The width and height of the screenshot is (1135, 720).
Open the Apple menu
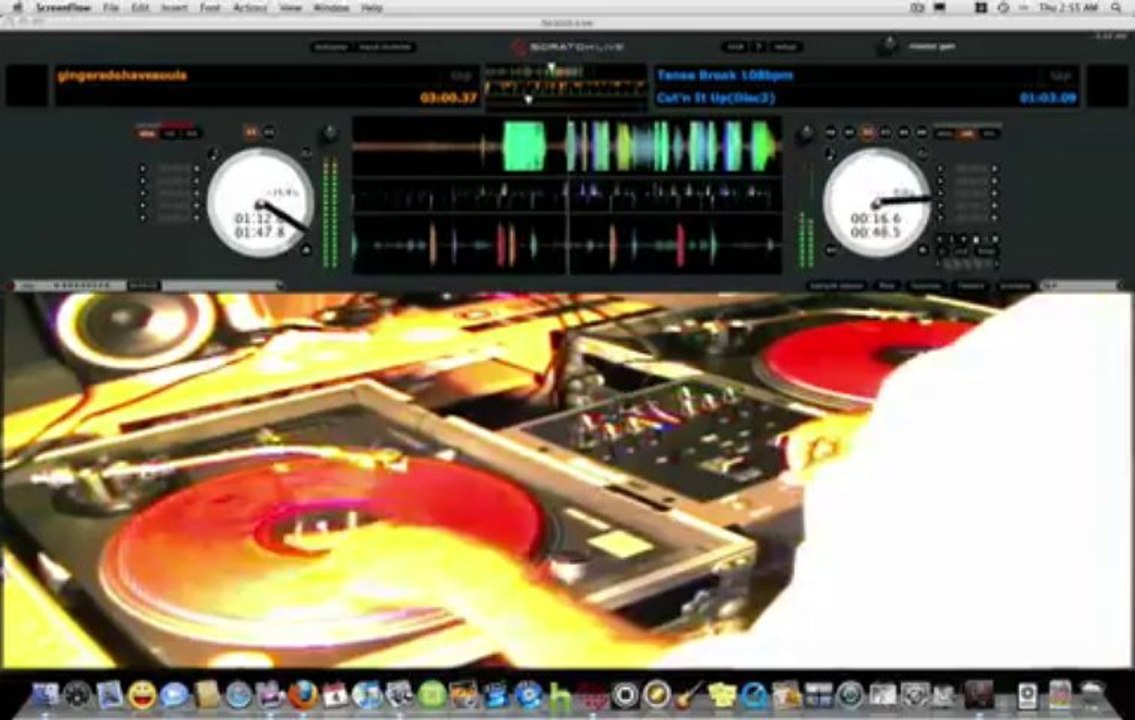click(x=17, y=8)
